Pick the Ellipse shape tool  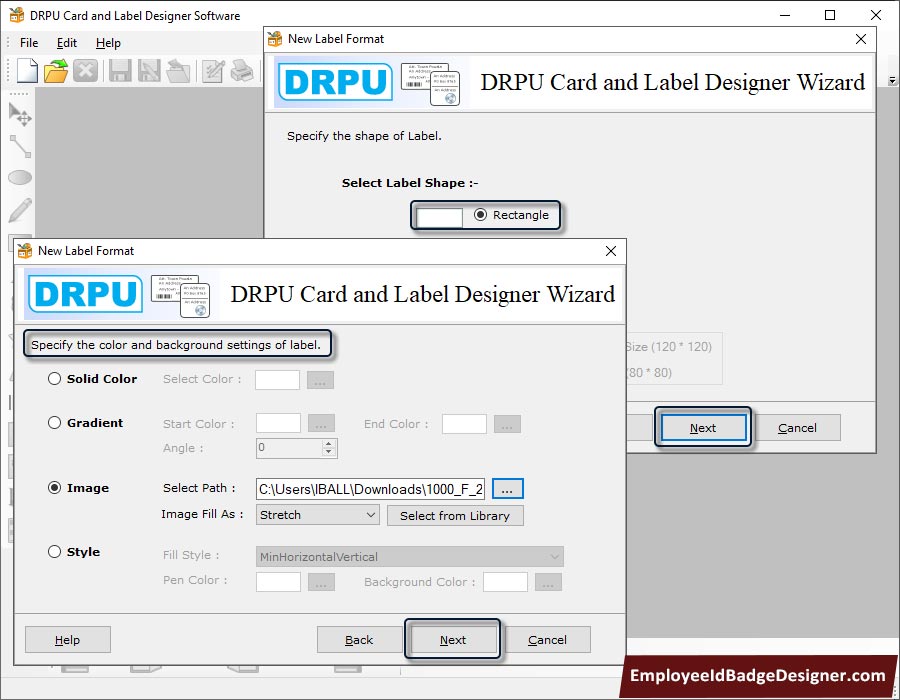(x=20, y=178)
